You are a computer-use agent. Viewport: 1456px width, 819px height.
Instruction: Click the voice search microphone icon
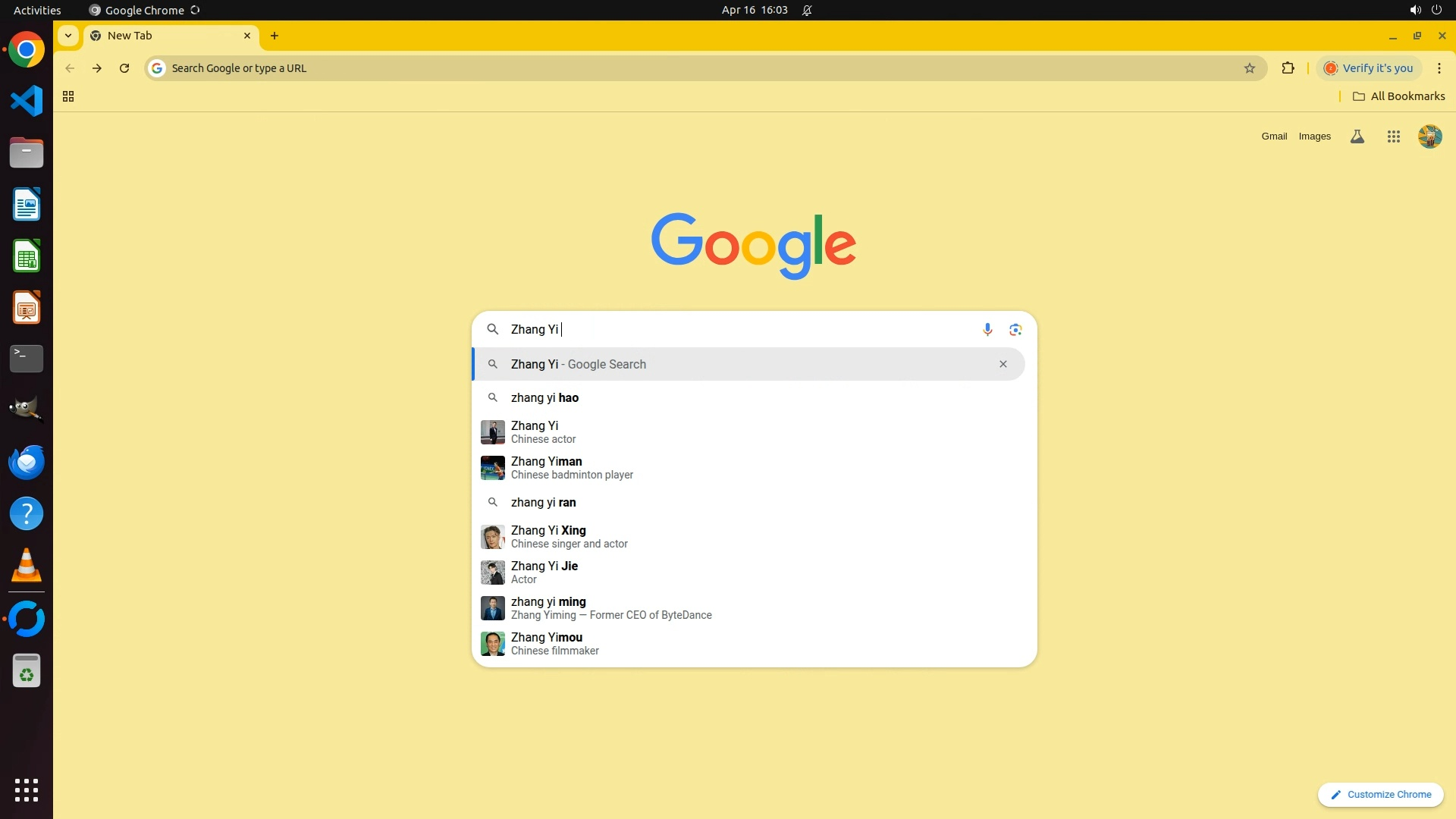click(x=987, y=329)
